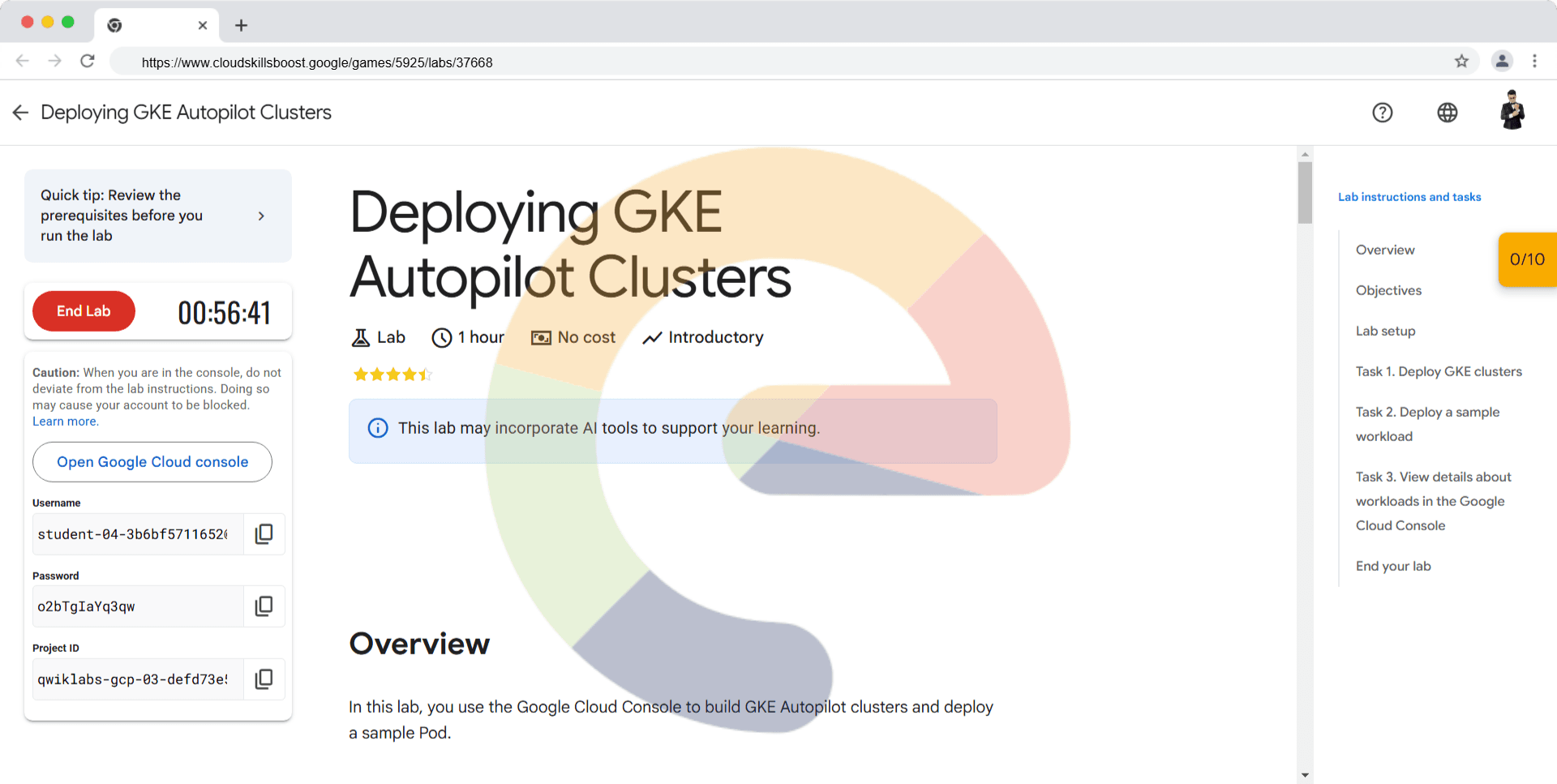Click the language globe icon
Viewport: 1557px width, 784px height.
[1447, 113]
